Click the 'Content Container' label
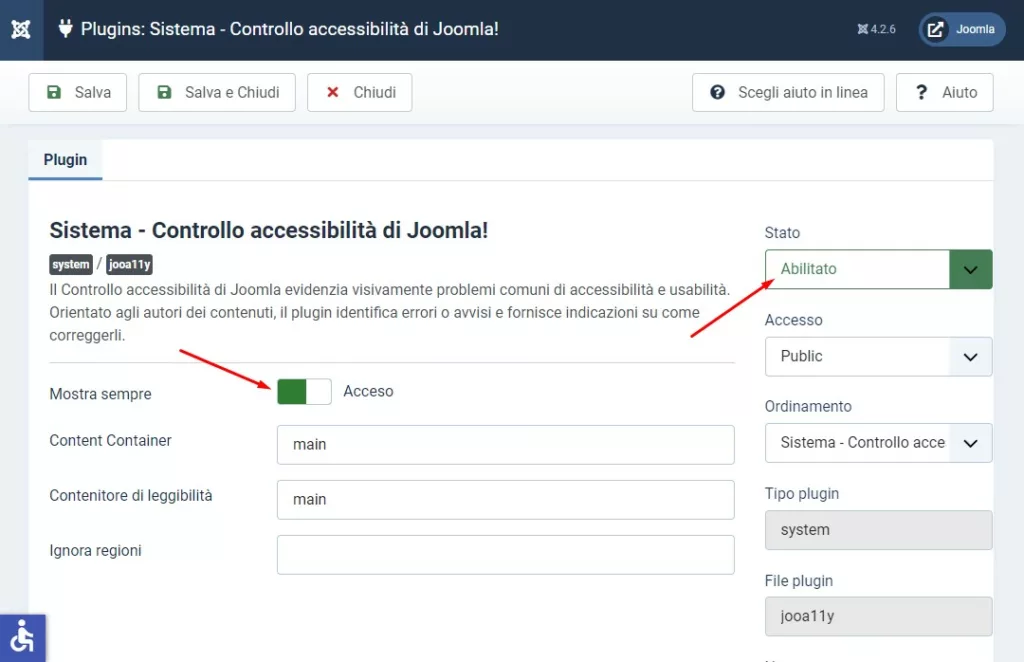The image size is (1024, 662). pos(110,441)
